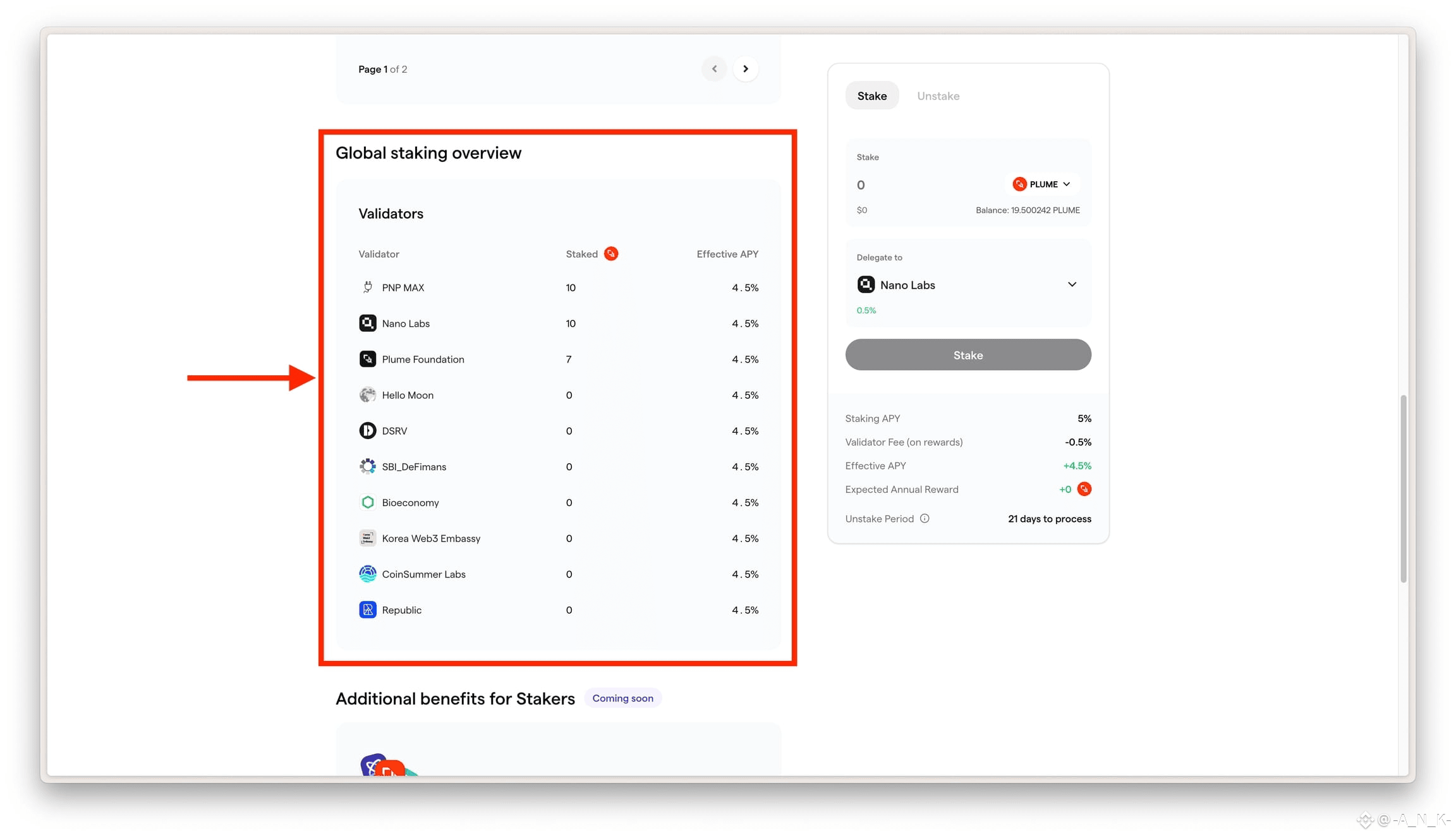Click the Unstake Period info icon
The height and width of the screenshot is (836, 1456).
[x=925, y=519]
